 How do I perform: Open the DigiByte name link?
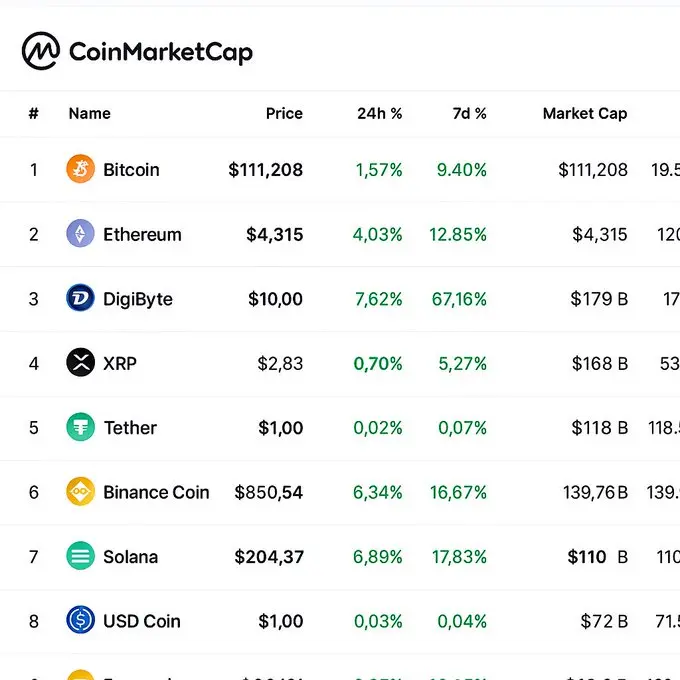[x=138, y=299]
